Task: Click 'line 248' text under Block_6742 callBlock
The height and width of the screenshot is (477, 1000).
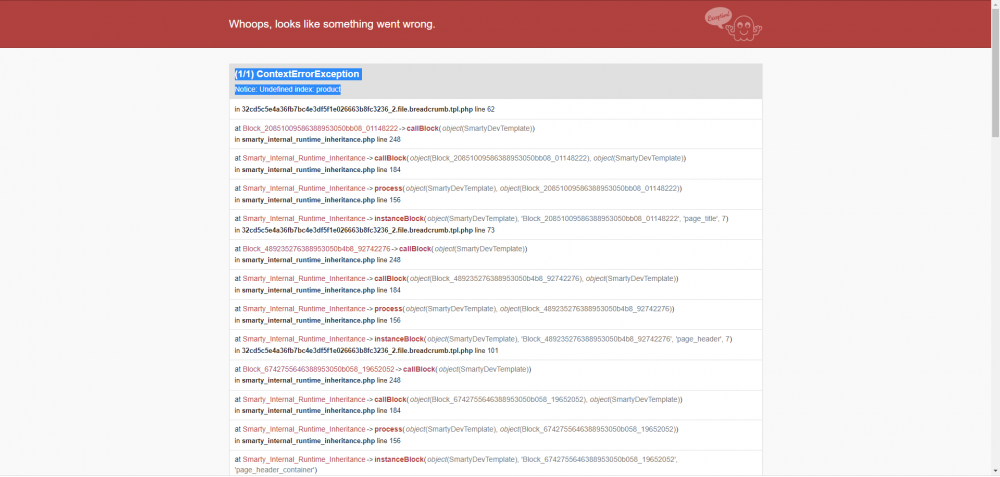Action: (388, 380)
